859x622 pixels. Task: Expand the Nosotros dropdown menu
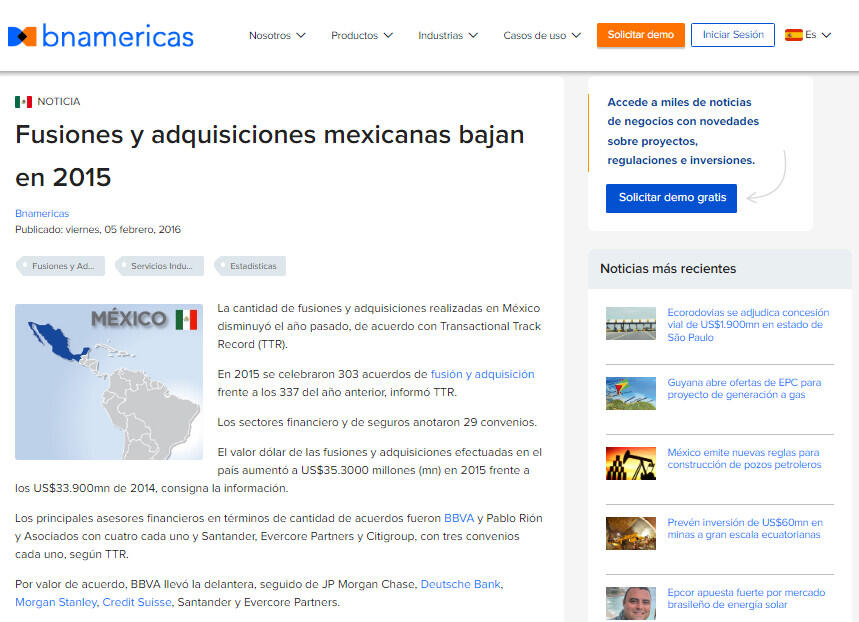[277, 35]
